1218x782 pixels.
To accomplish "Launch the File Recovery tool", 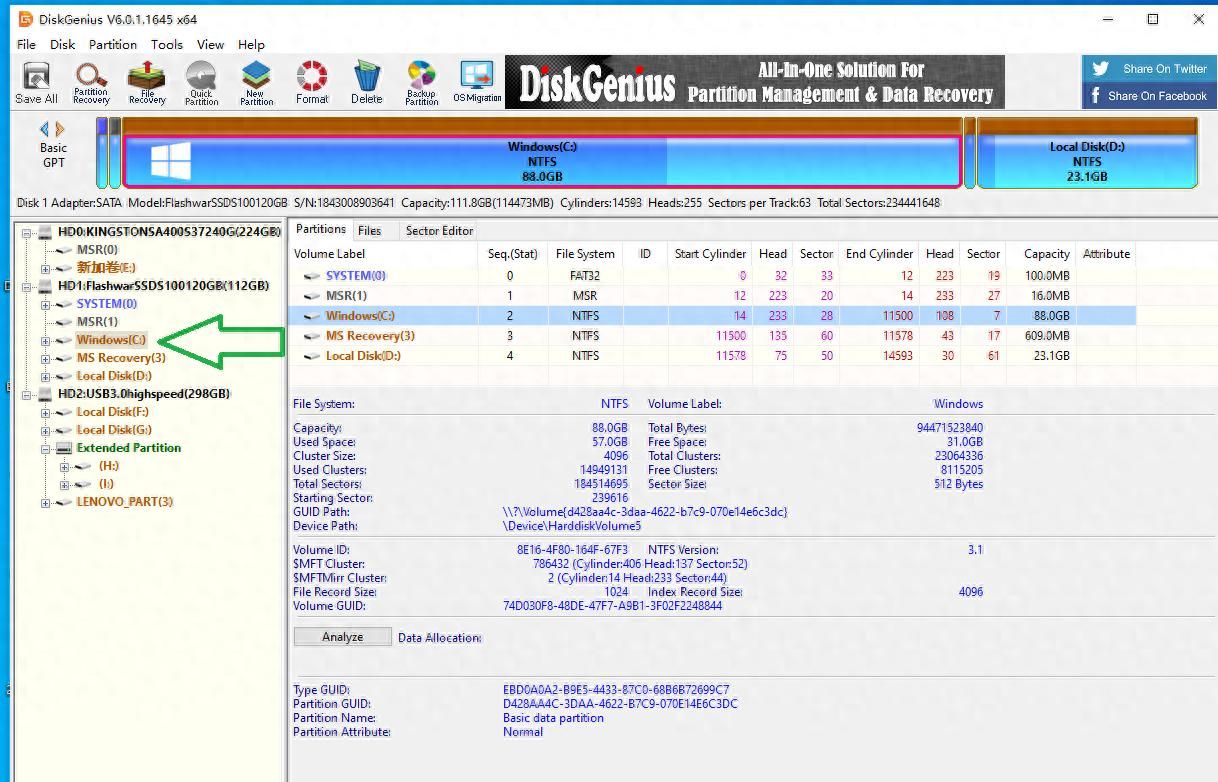I will pos(146,82).
